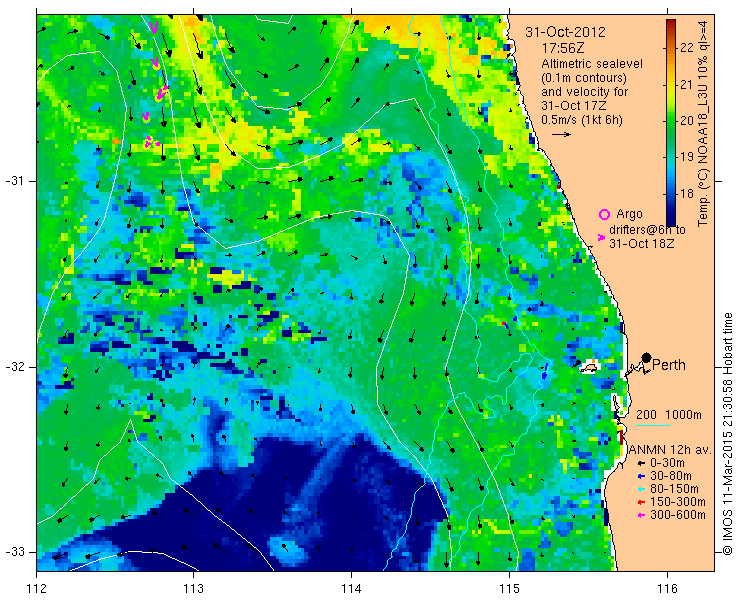Click the longitude axis label 113
The width and height of the screenshot is (740, 600).
193,589
